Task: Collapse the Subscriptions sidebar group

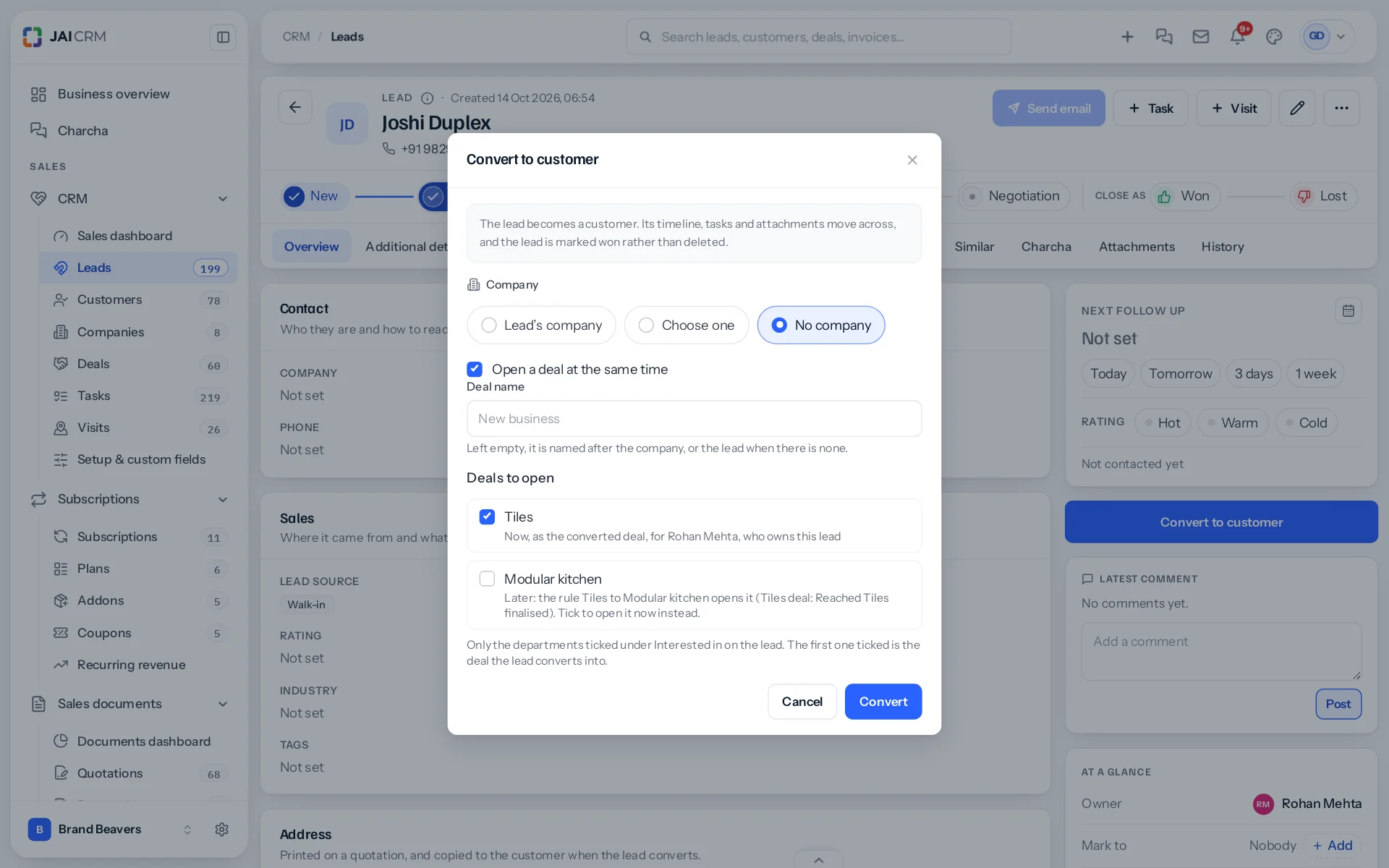Action: point(223,500)
